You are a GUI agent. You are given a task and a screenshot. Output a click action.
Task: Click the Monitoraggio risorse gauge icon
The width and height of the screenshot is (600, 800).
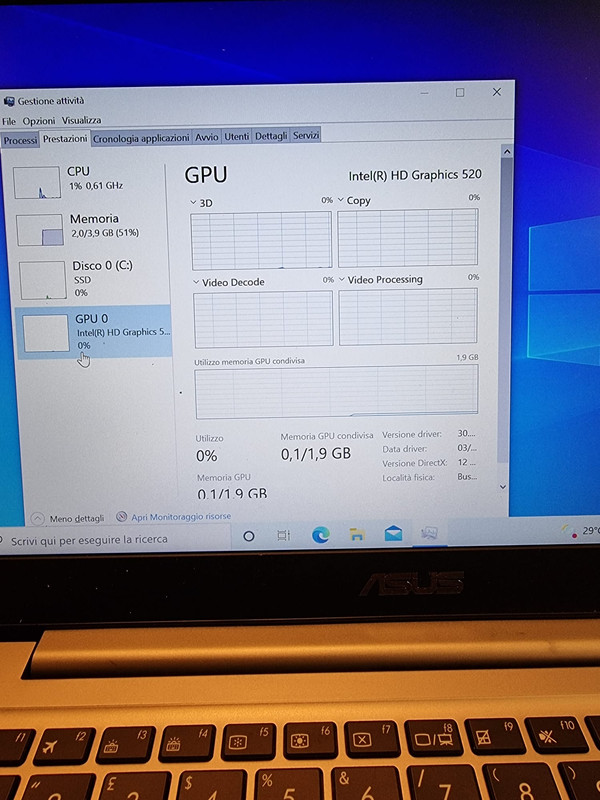point(121,517)
